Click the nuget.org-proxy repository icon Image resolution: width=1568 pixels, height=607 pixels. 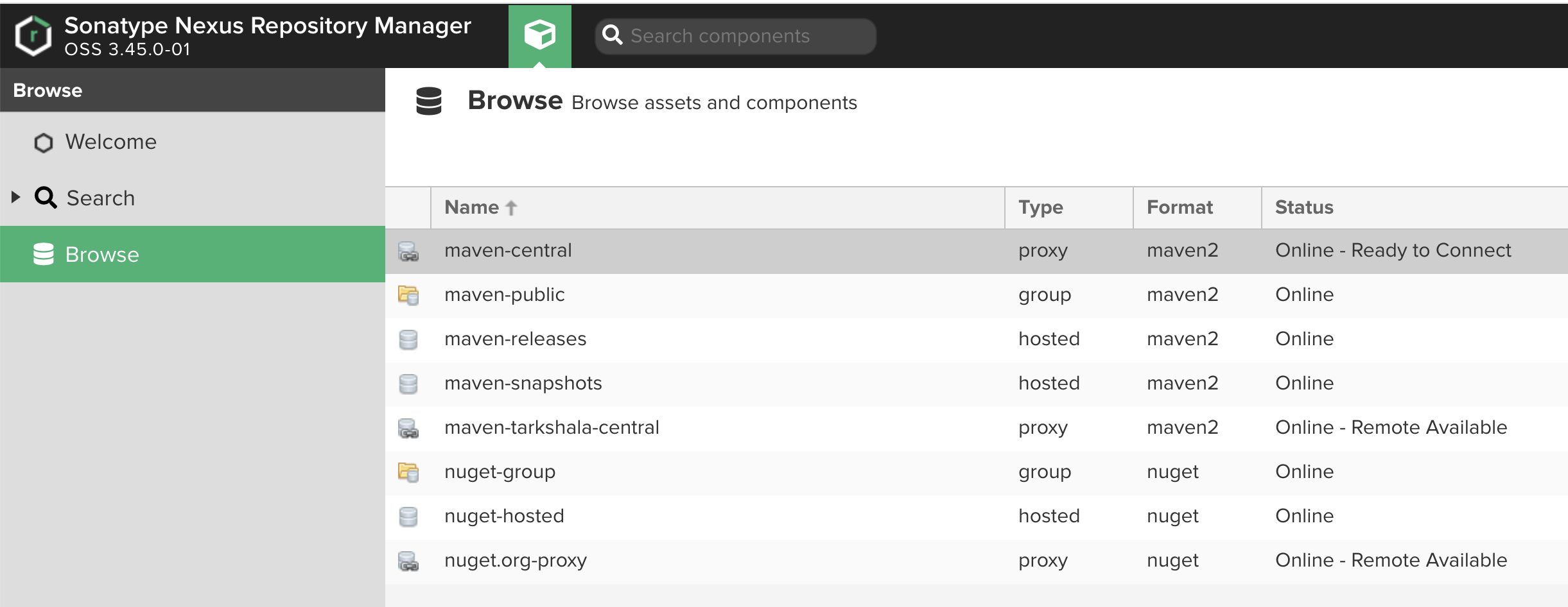(x=408, y=561)
